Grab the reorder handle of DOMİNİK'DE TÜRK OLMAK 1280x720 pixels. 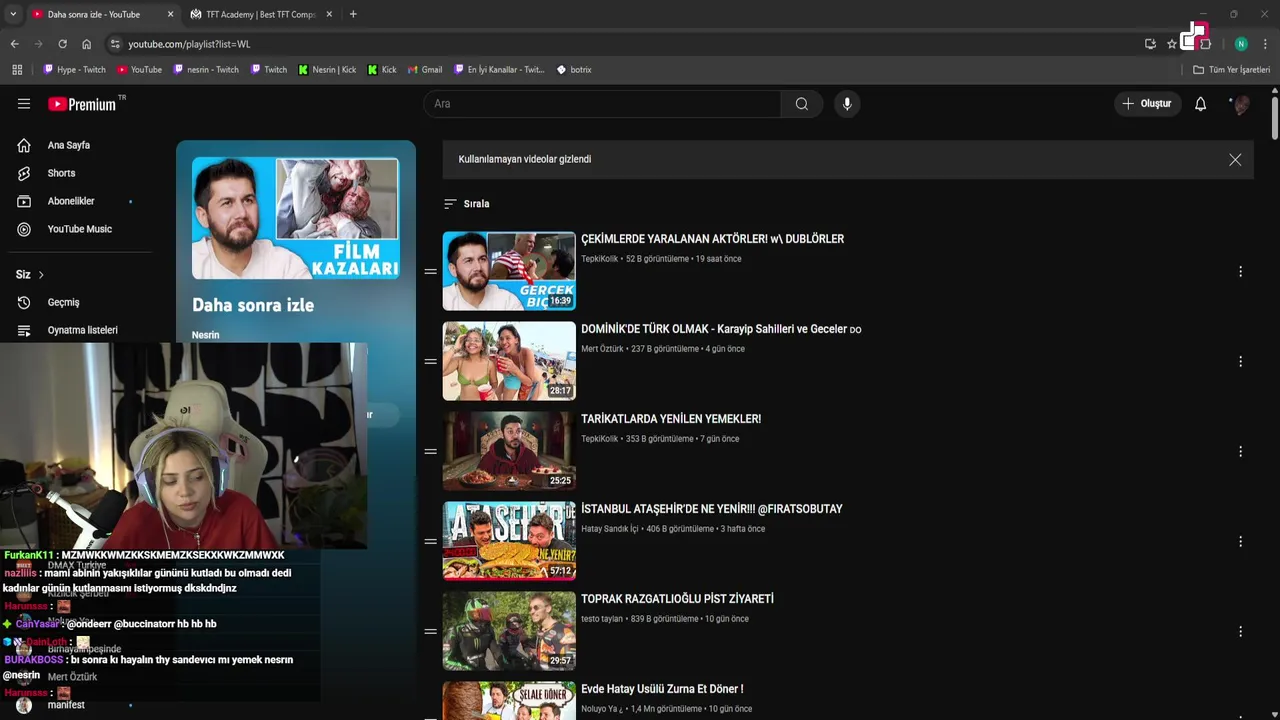431,362
